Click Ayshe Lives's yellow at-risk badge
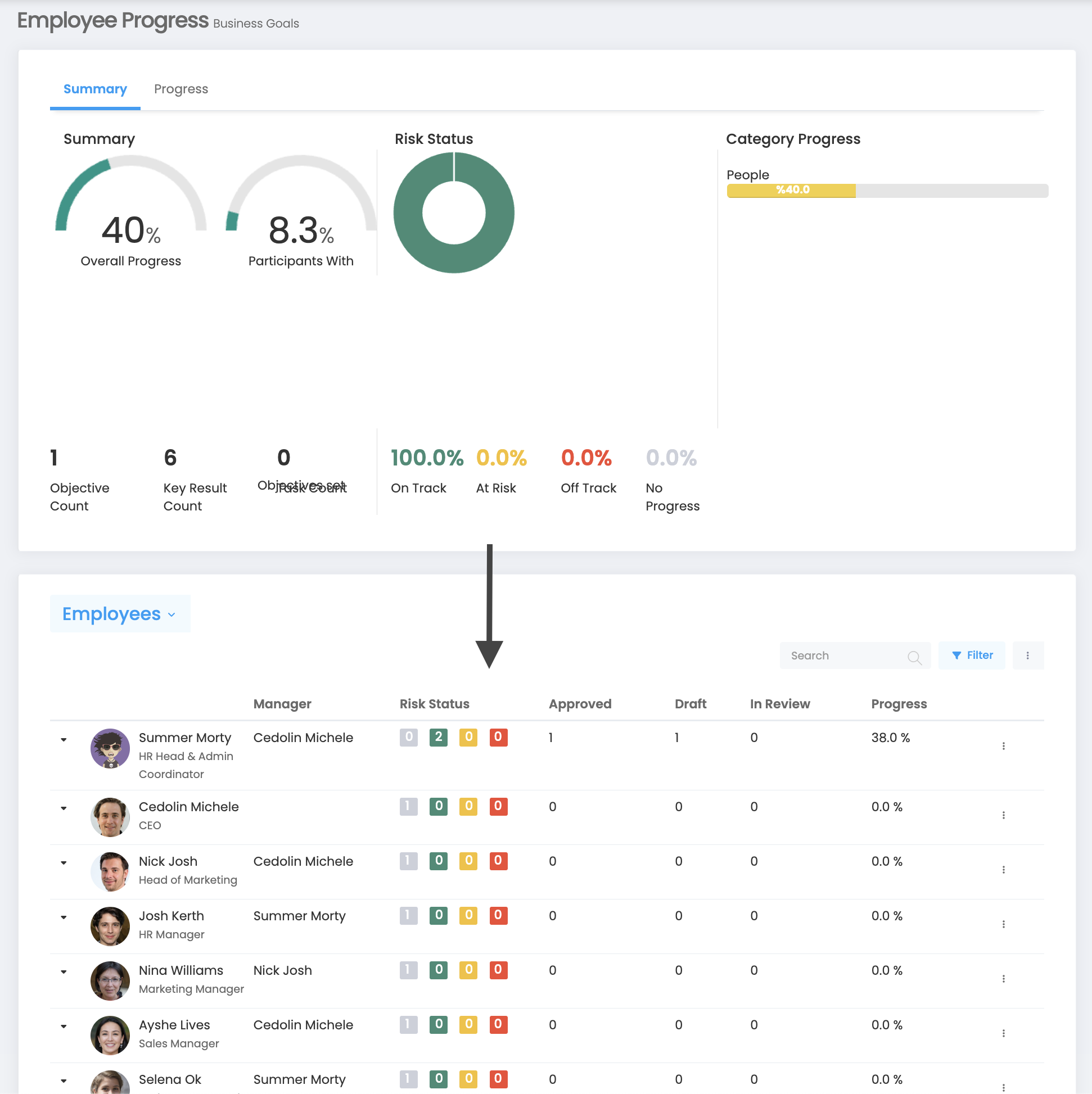Screen dimensions: 1092x1094 tap(468, 1024)
